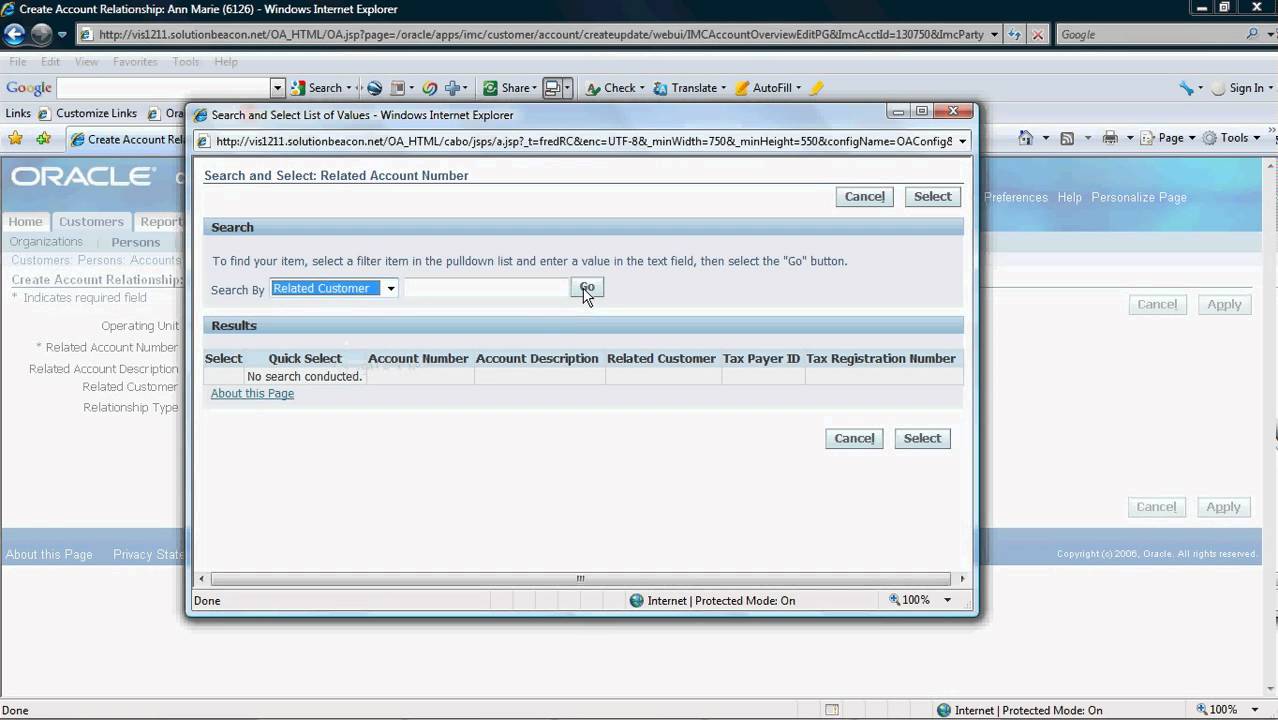The image size is (1278, 720).
Task: Open the recent pages dropdown arrow
Action: 62,34
